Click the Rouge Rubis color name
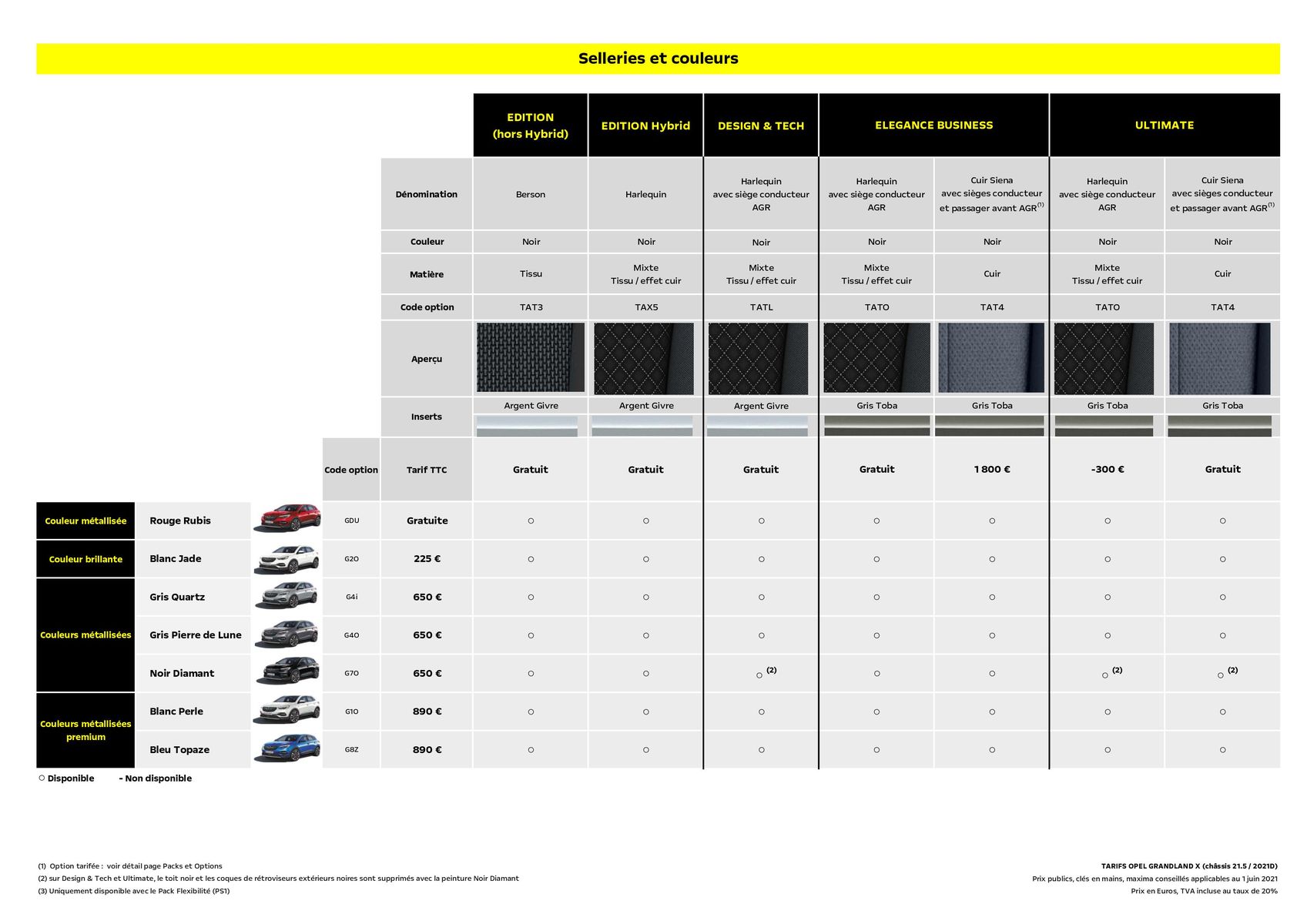1307x924 pixels. (180, 521)
